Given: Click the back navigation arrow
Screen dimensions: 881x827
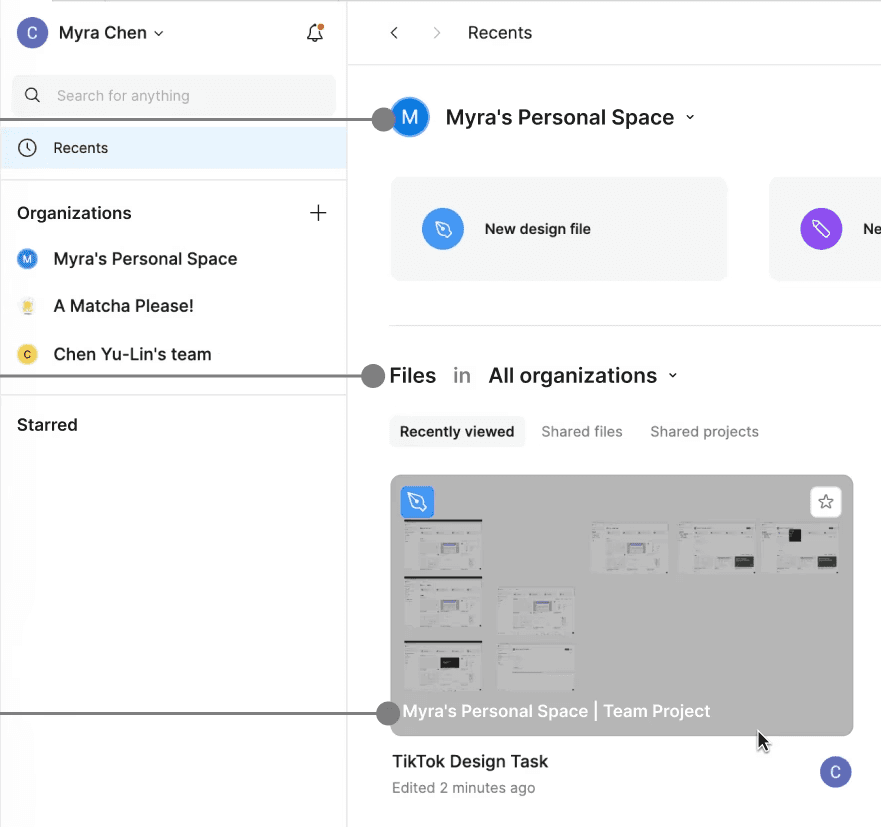Looking at the screenshot, I should 394,33.
